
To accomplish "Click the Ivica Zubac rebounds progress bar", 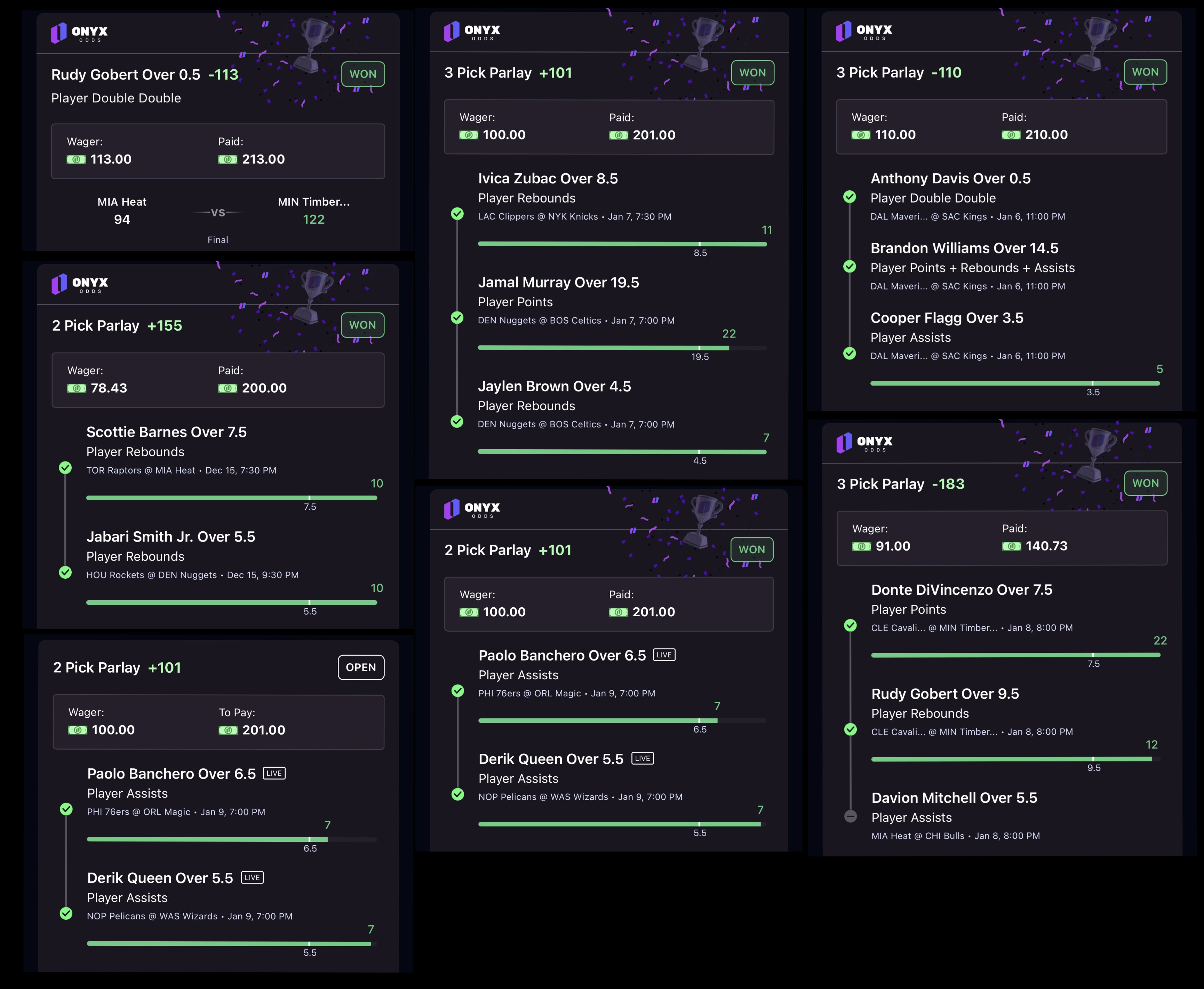I will tap(622, 244).
